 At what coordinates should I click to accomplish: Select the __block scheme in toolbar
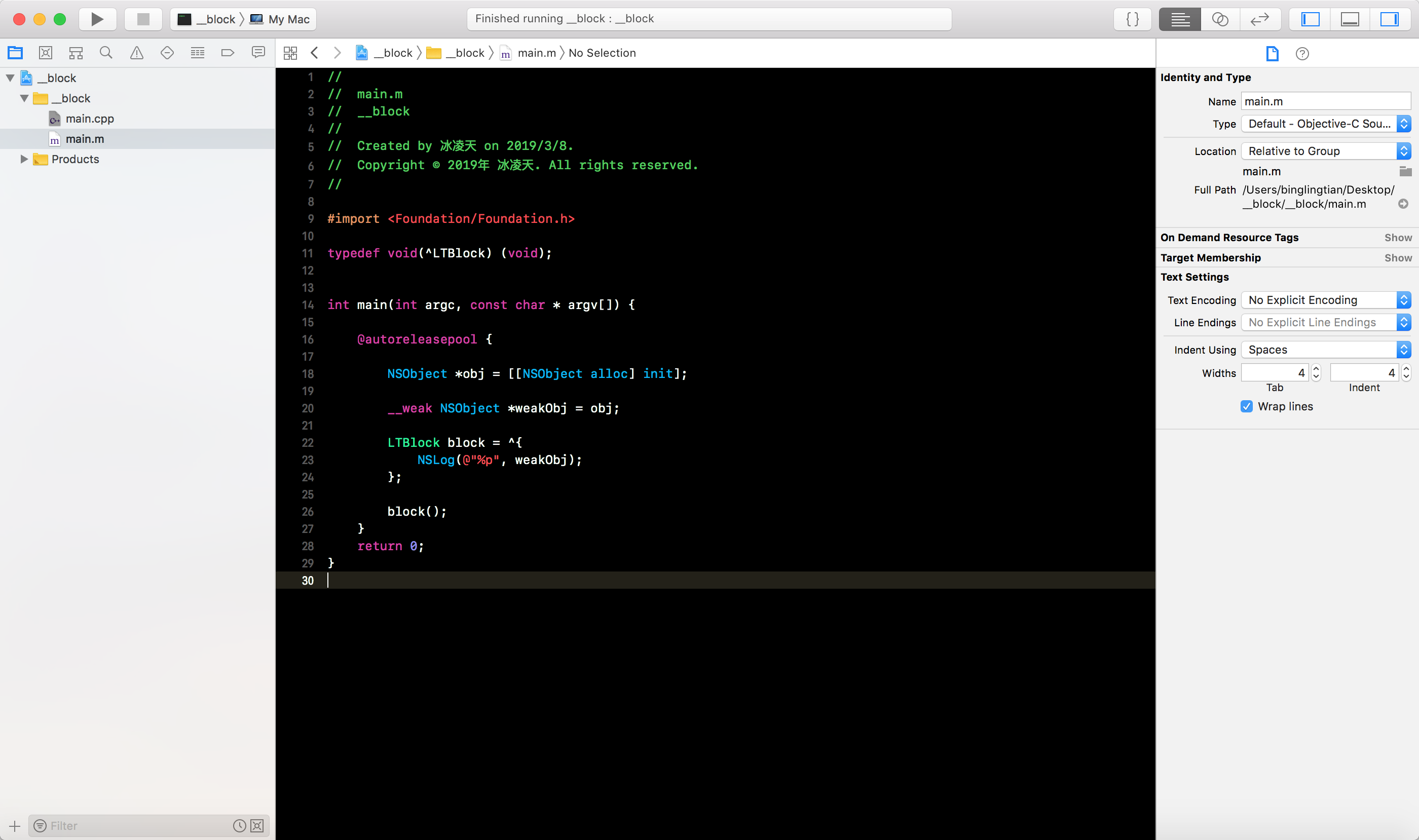click(x=206, y=19)
